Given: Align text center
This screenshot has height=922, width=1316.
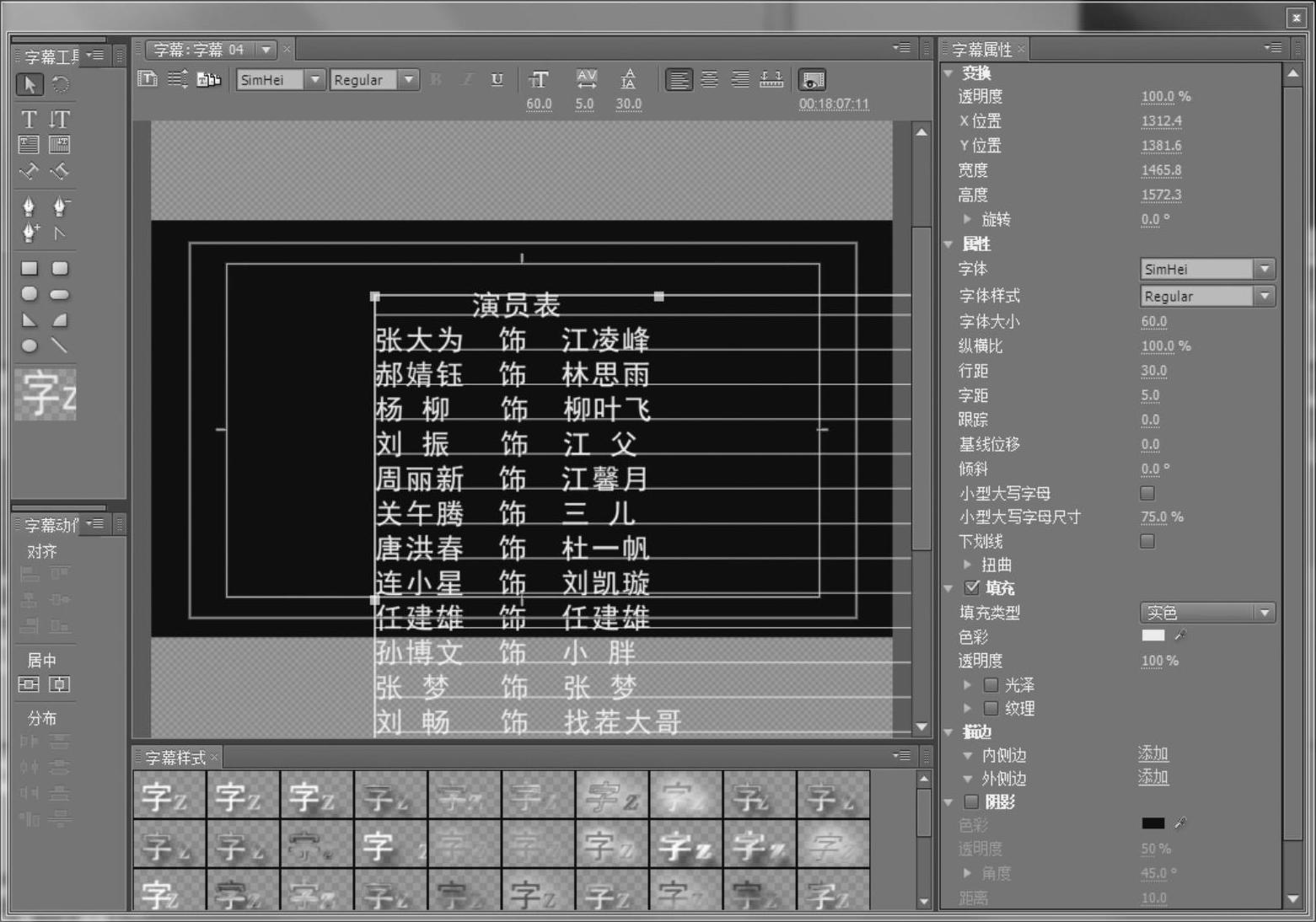Looking at the screenshot, I should pyautogui.click(x=710, y=79).
